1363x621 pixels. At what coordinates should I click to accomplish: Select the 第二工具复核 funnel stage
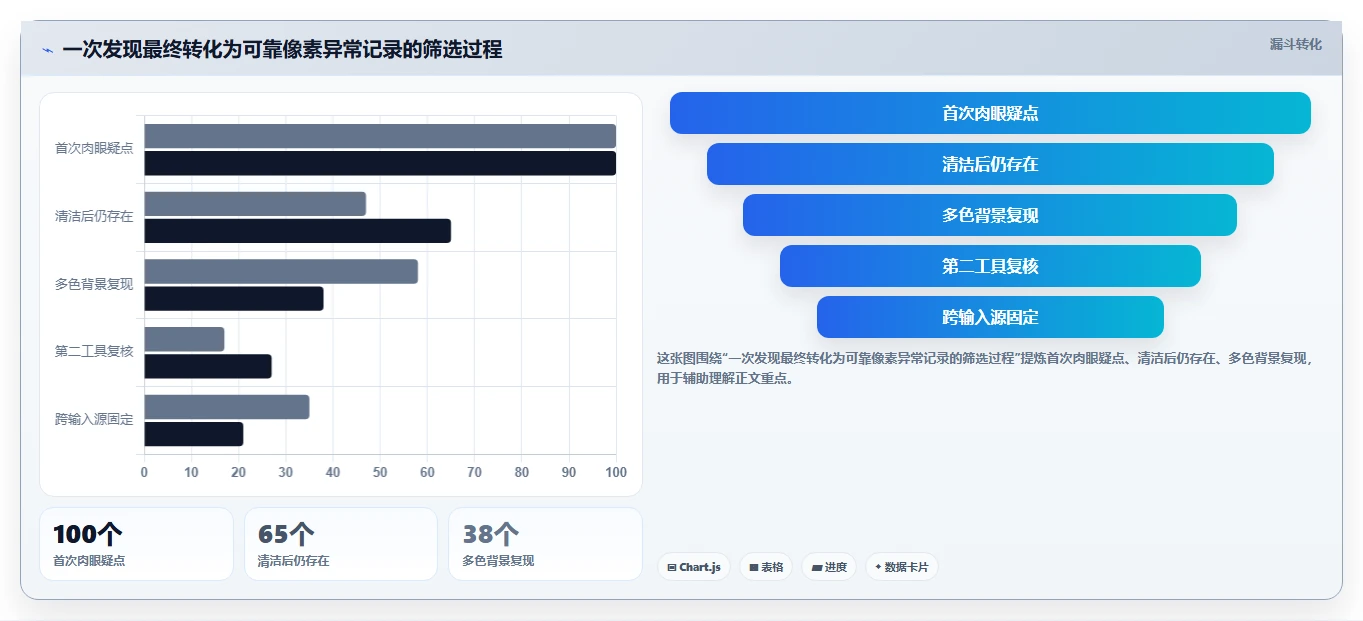pos(990,266)
